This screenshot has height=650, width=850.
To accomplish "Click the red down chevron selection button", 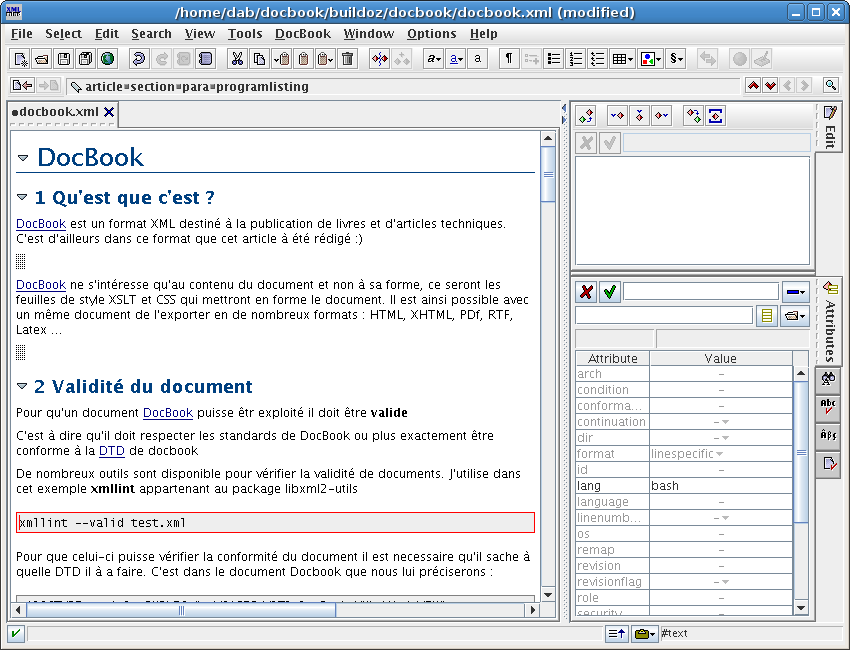I will point(770,85).
